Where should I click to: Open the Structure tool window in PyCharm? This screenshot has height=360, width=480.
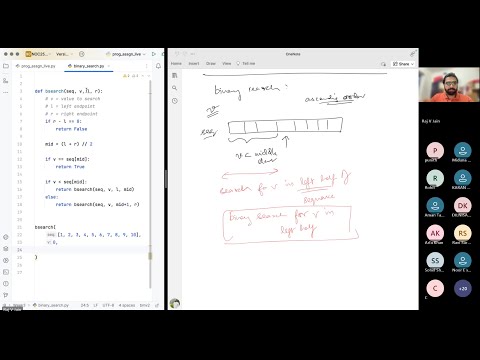[x=6, y=81]
